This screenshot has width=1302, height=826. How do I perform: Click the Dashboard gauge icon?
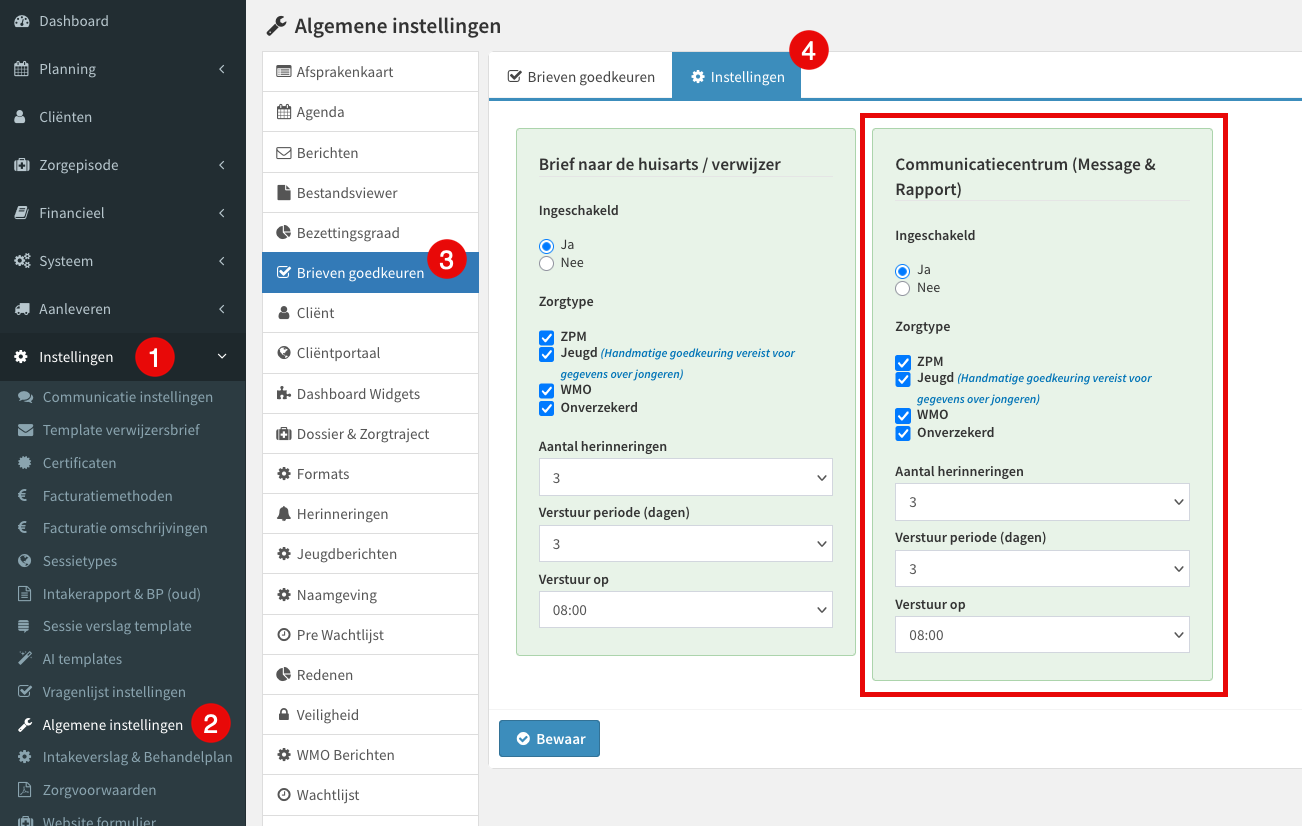21,21
